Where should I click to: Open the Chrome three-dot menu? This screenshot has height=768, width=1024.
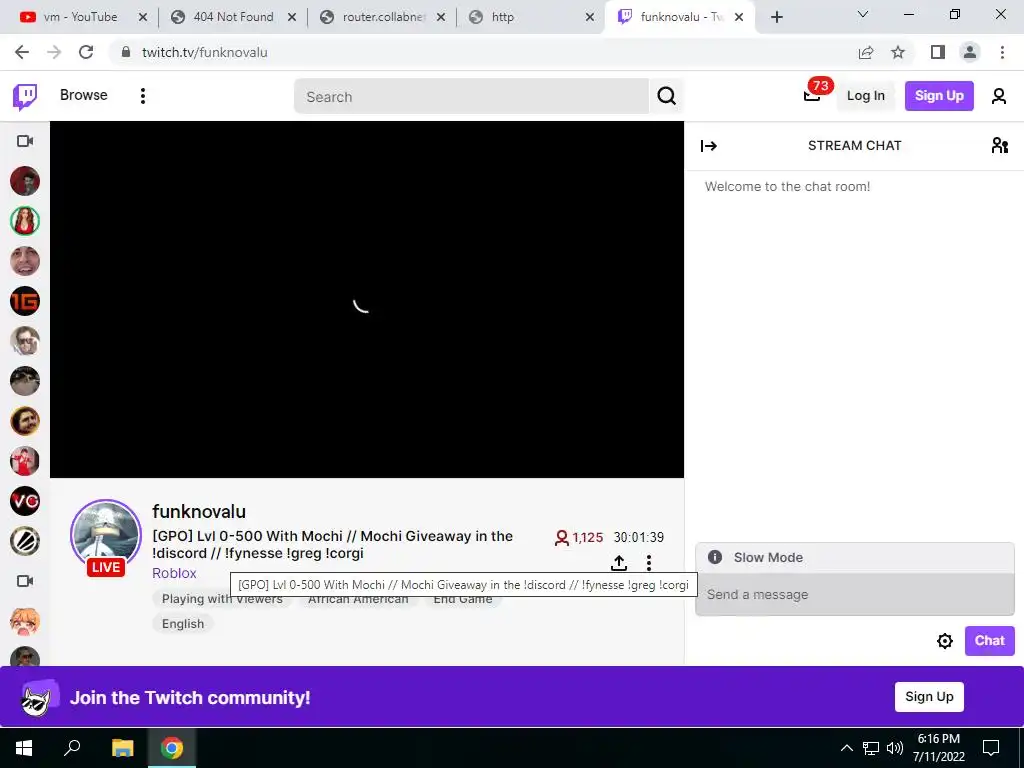pyautogui.click(x=1002, y=52)
